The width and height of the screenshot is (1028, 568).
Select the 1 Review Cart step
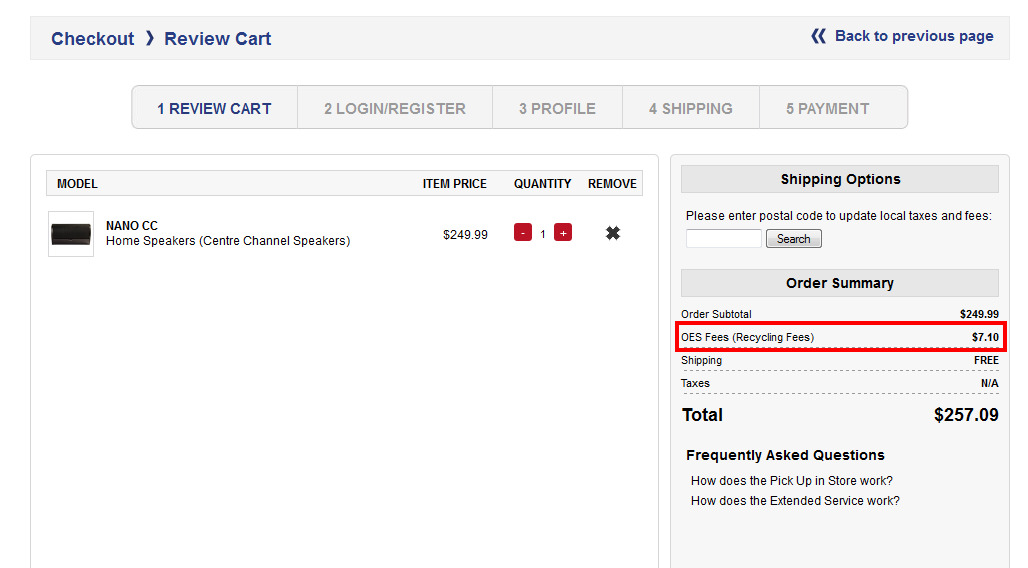(x=214, y=108)
